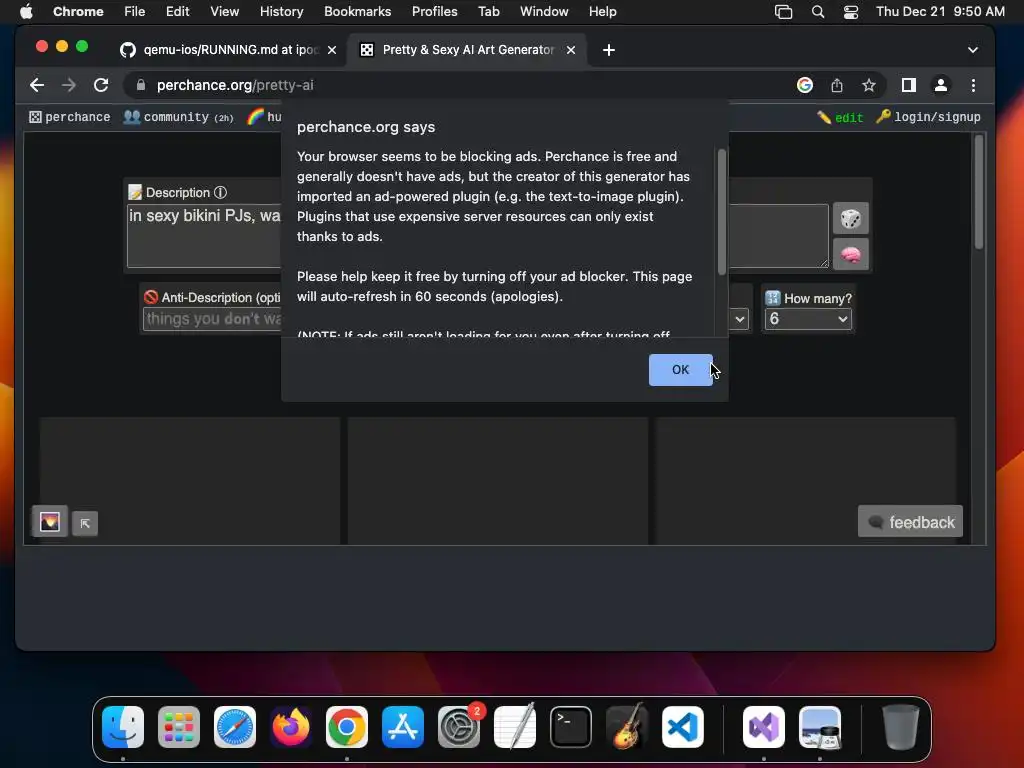
Task: Open System Settings from the Dock
Action: 459,727
